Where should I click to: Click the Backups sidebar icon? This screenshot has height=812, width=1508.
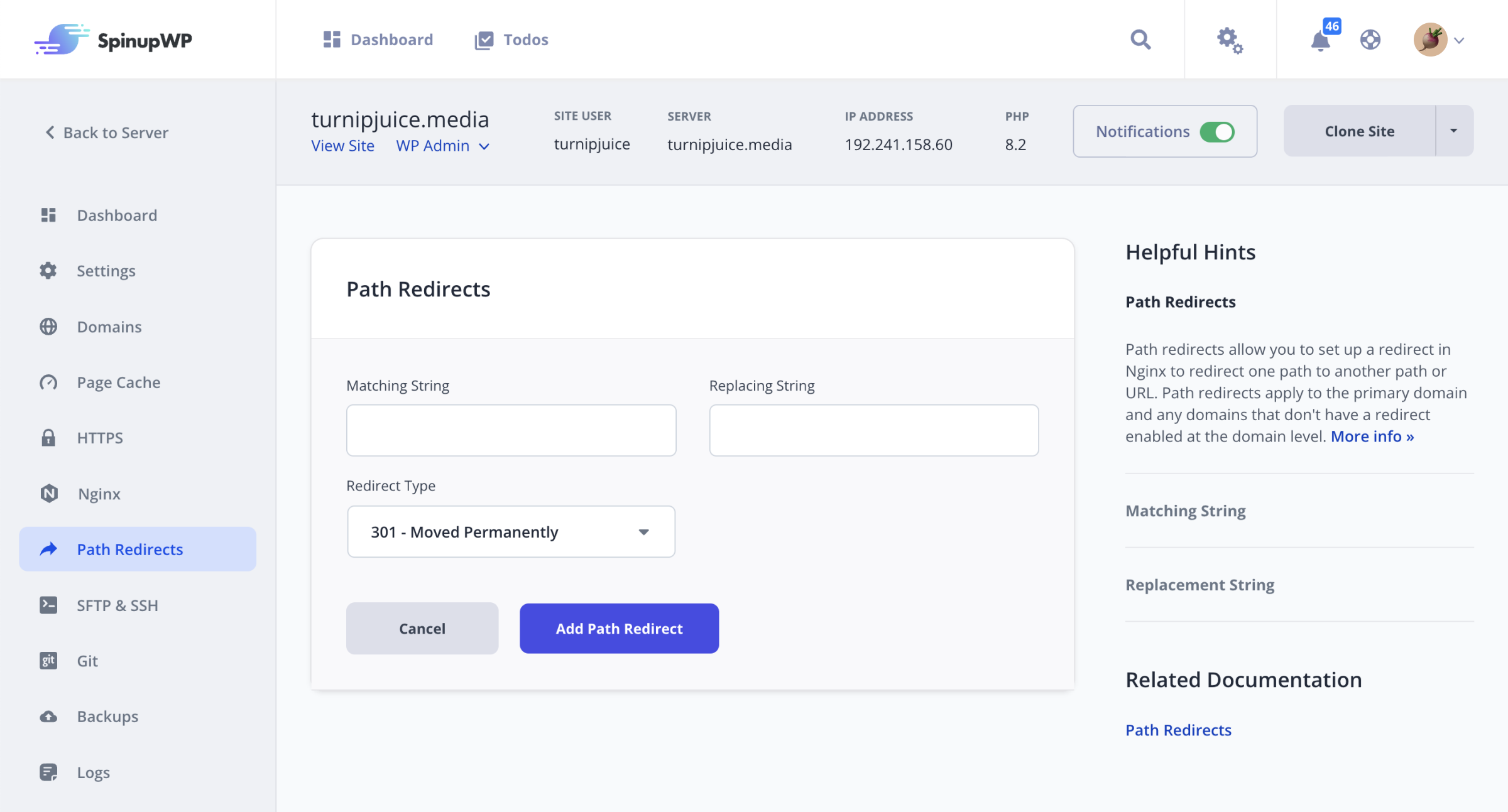(47, 716)
